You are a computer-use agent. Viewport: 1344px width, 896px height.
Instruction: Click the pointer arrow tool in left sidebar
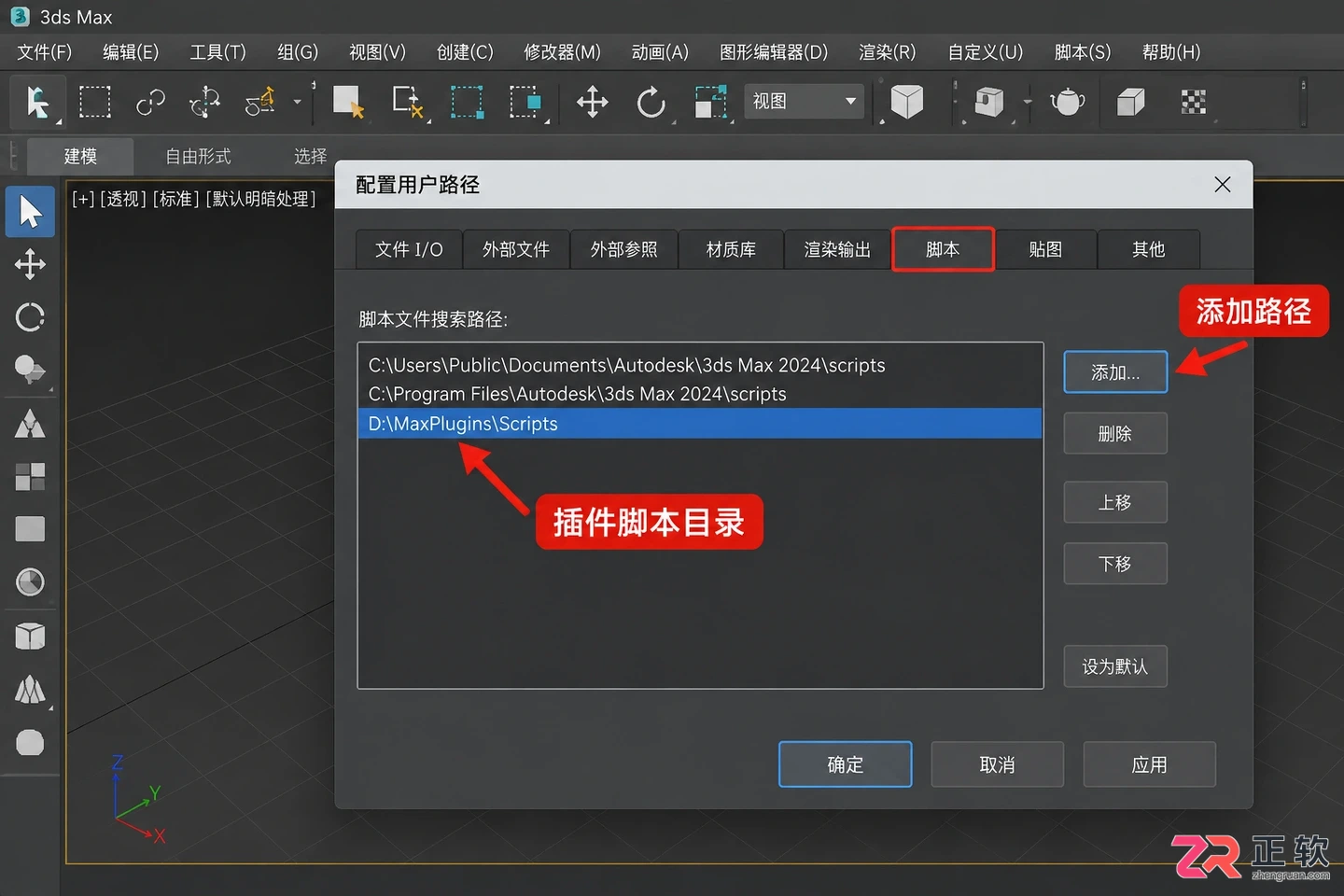(x=30, y=212)
